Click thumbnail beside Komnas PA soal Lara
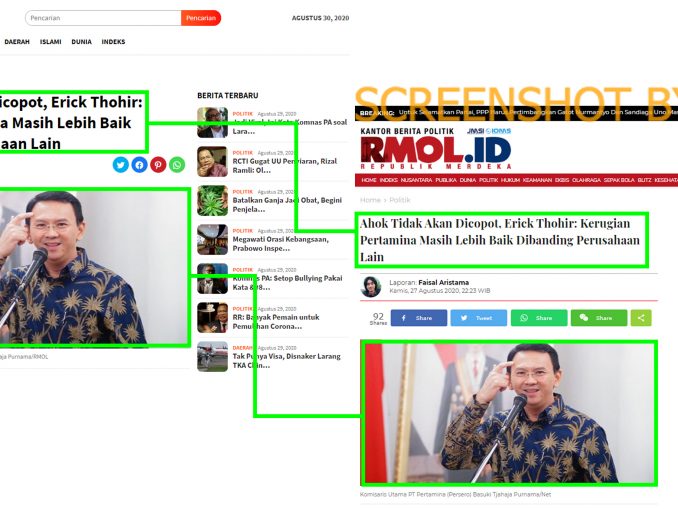Screen dimensions: 678x509 [212, 122]
